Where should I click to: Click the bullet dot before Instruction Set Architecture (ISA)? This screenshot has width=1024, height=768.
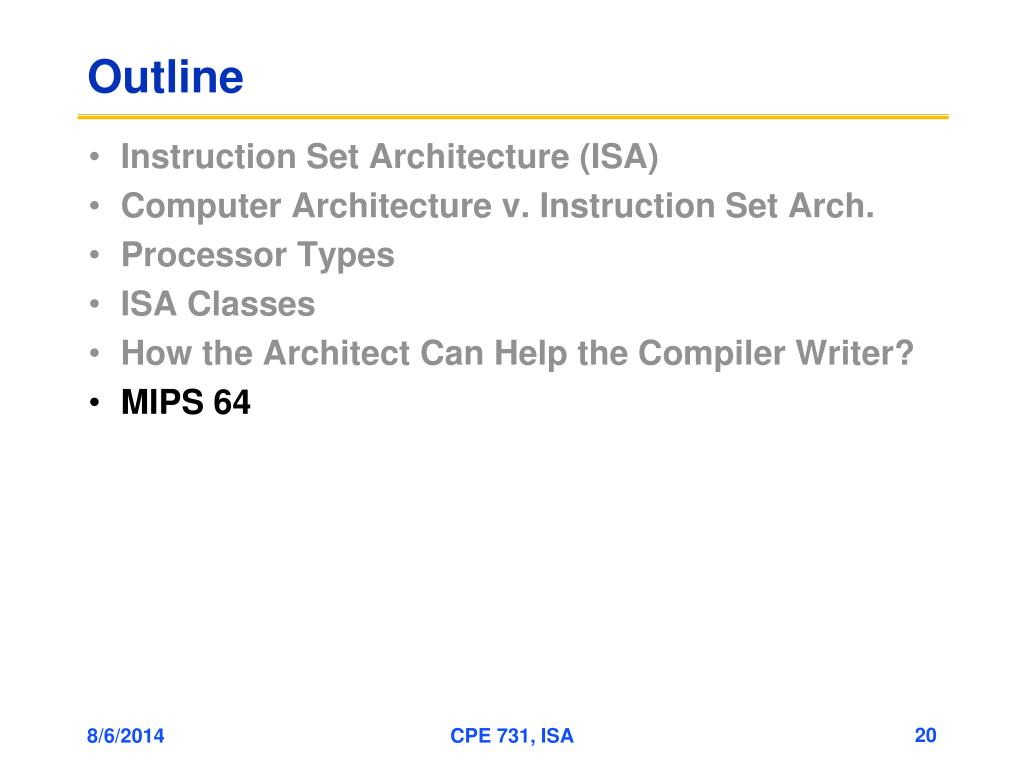(x=95, y=157)
